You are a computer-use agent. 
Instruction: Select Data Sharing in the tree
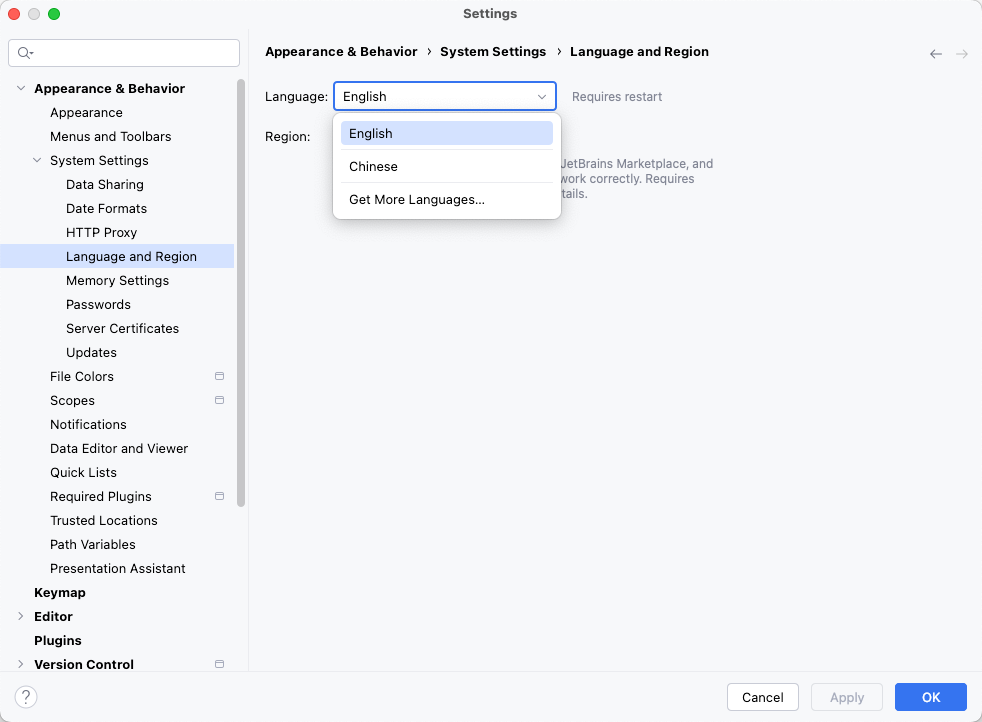coord(105,185)
